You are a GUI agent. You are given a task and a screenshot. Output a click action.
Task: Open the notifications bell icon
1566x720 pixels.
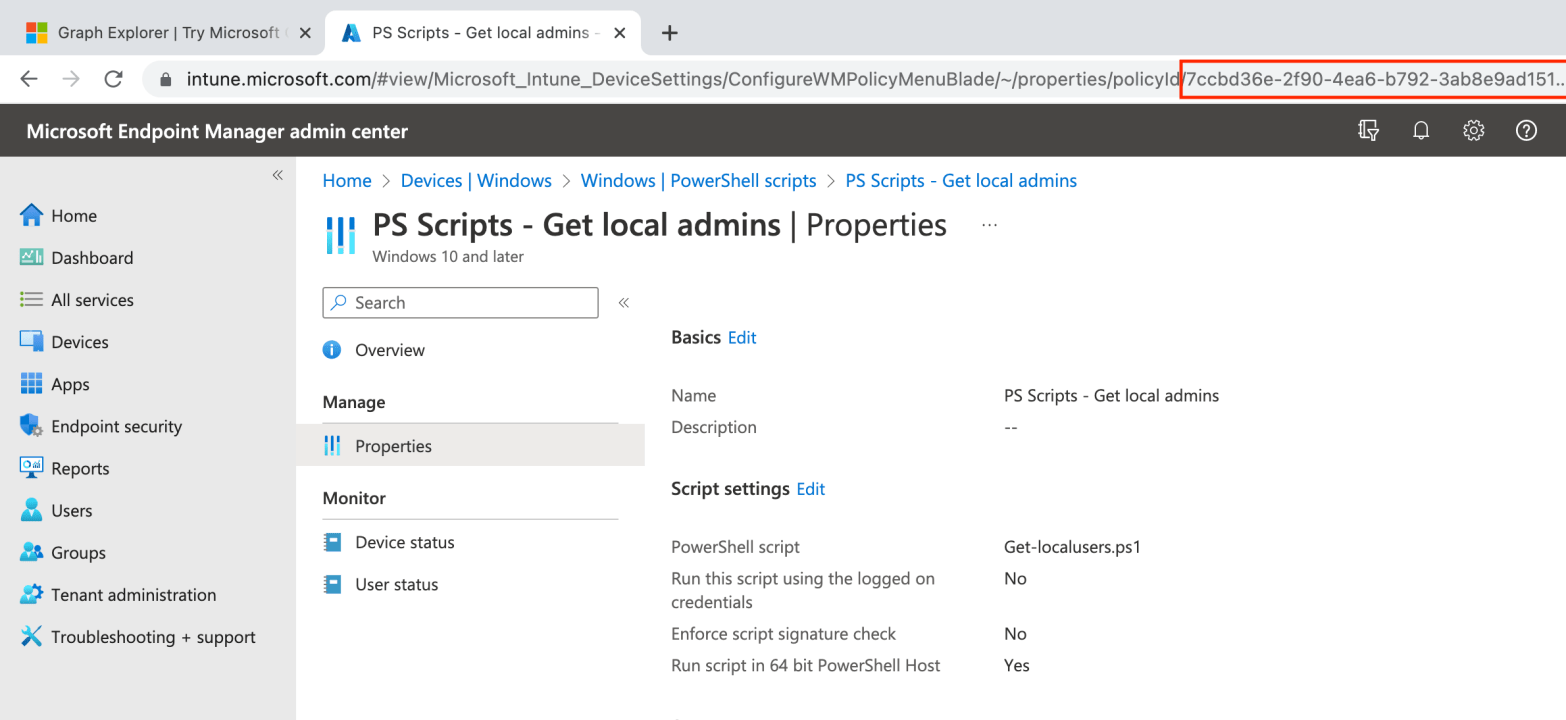pos(1421,131)
